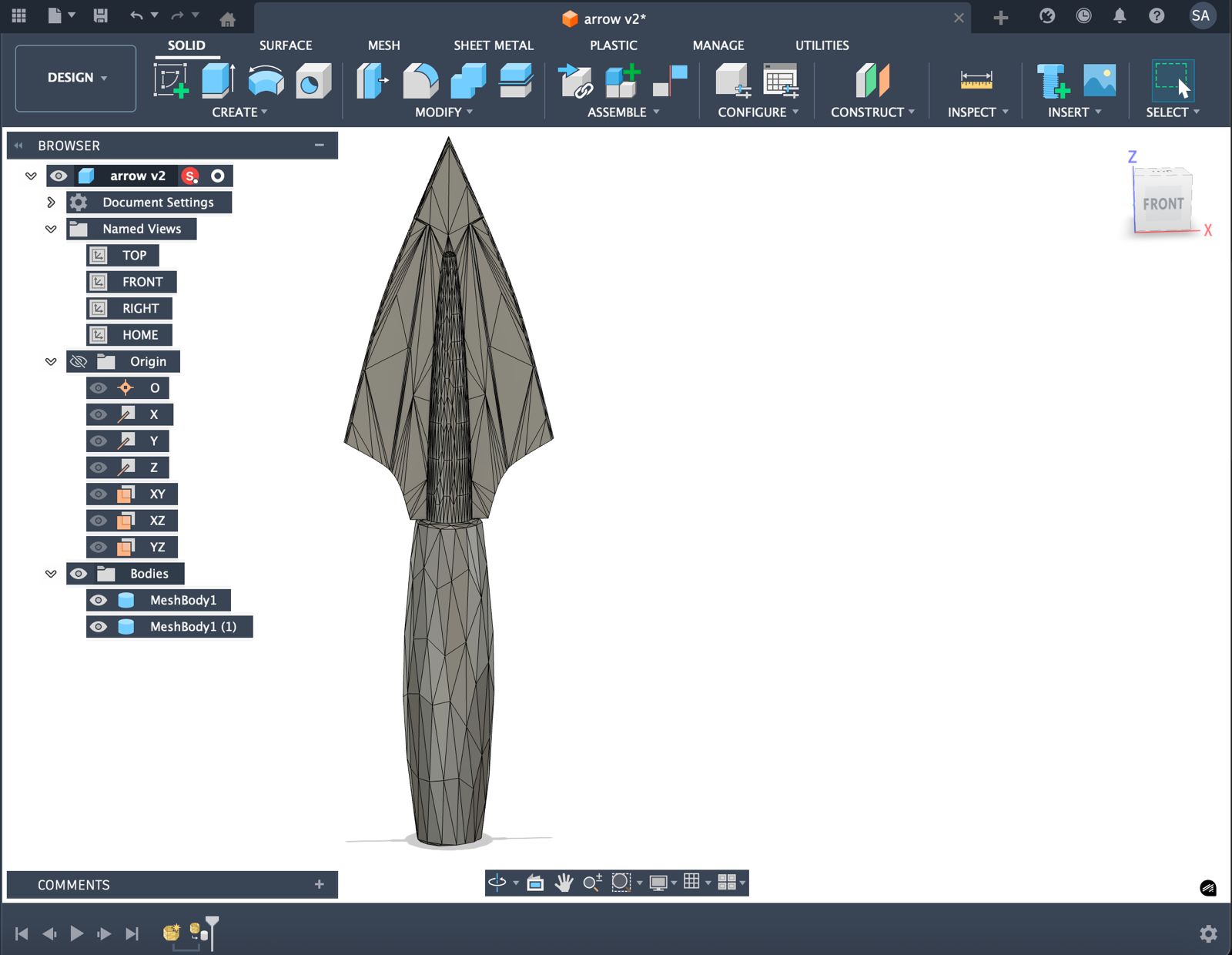Hide MeshBody1 with its eye toggle
Screen dimensions: 1232x955
[99, 600]
